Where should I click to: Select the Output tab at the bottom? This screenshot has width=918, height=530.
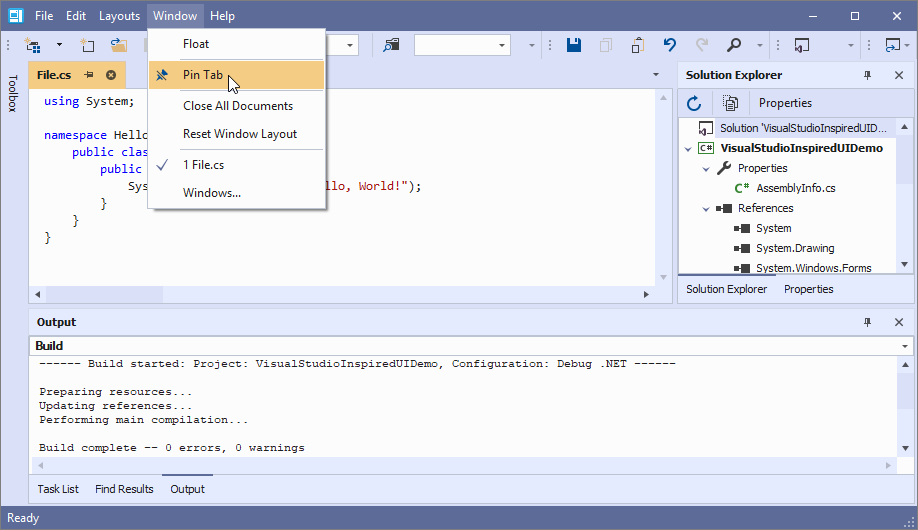187,489
